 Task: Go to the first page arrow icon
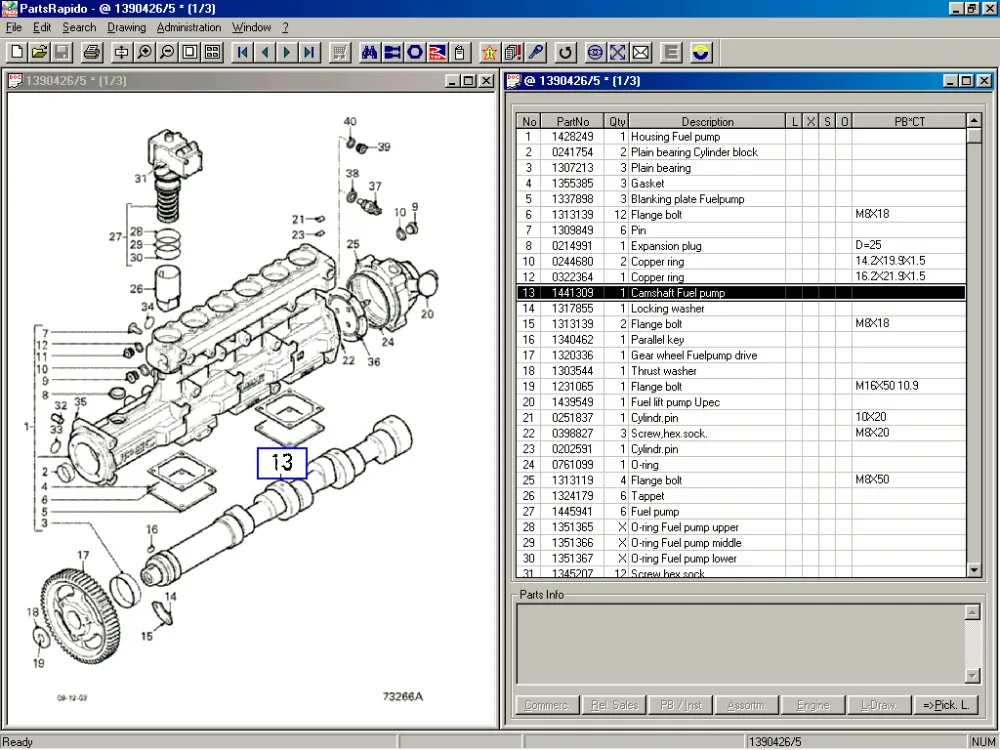tap(242, 52)
